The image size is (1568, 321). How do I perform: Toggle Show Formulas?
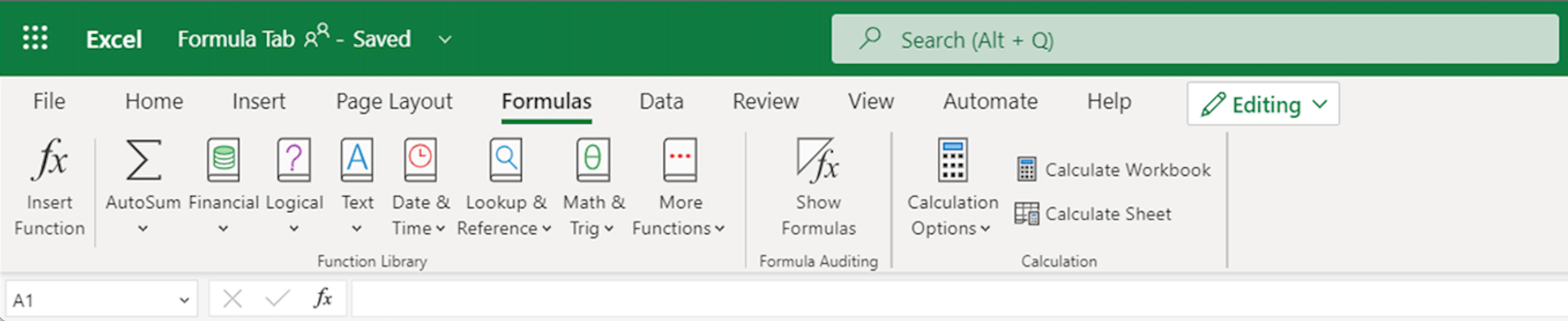click(x=818, y=187)
